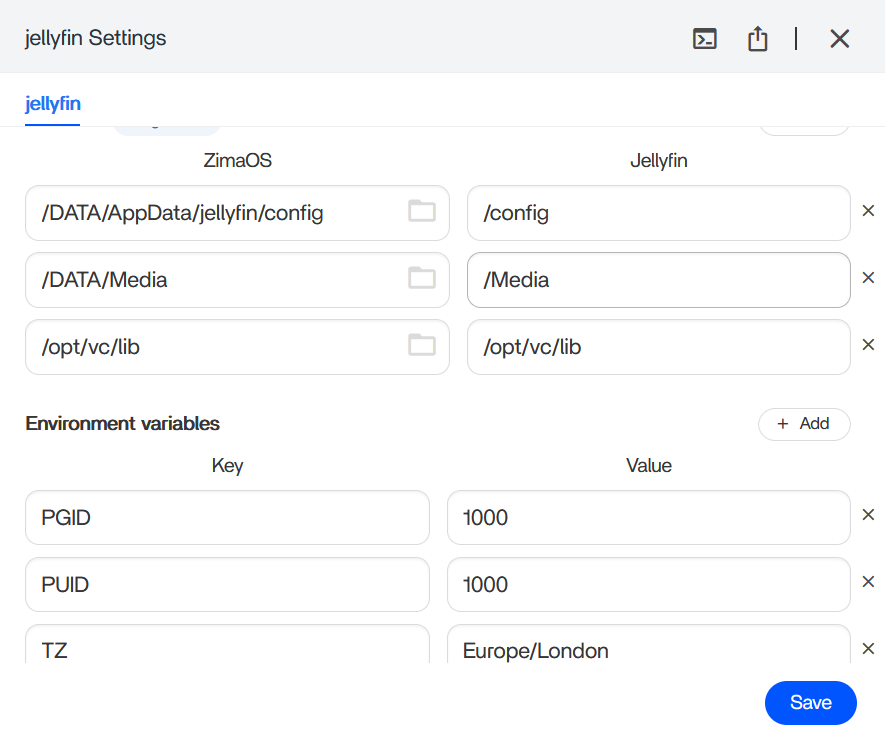Browse folder for /DATA/AppData/jellyfin/config path
885x742 pixels.
pos(422,211)
